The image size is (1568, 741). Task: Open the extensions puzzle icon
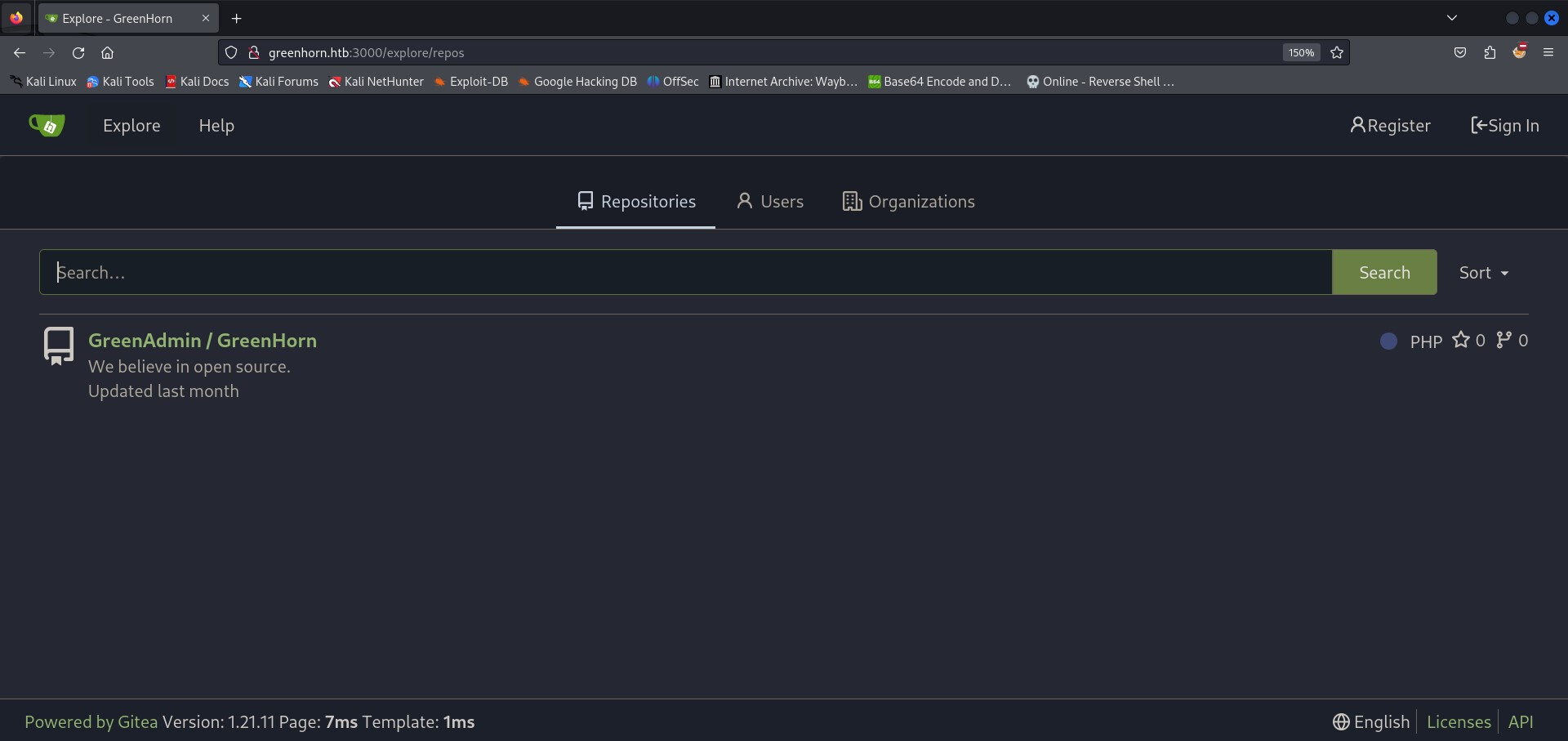[1490, 52]
